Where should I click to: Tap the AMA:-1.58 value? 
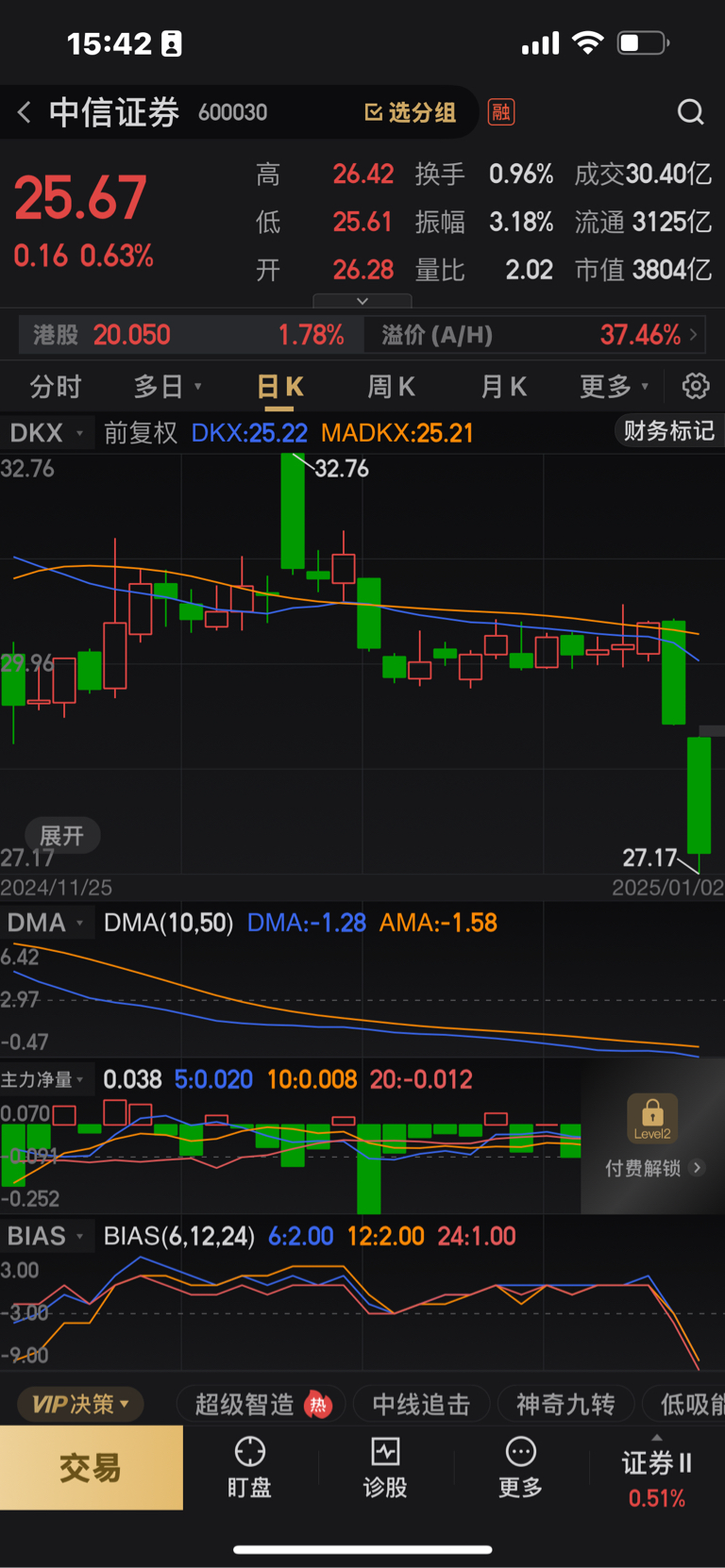438,923
